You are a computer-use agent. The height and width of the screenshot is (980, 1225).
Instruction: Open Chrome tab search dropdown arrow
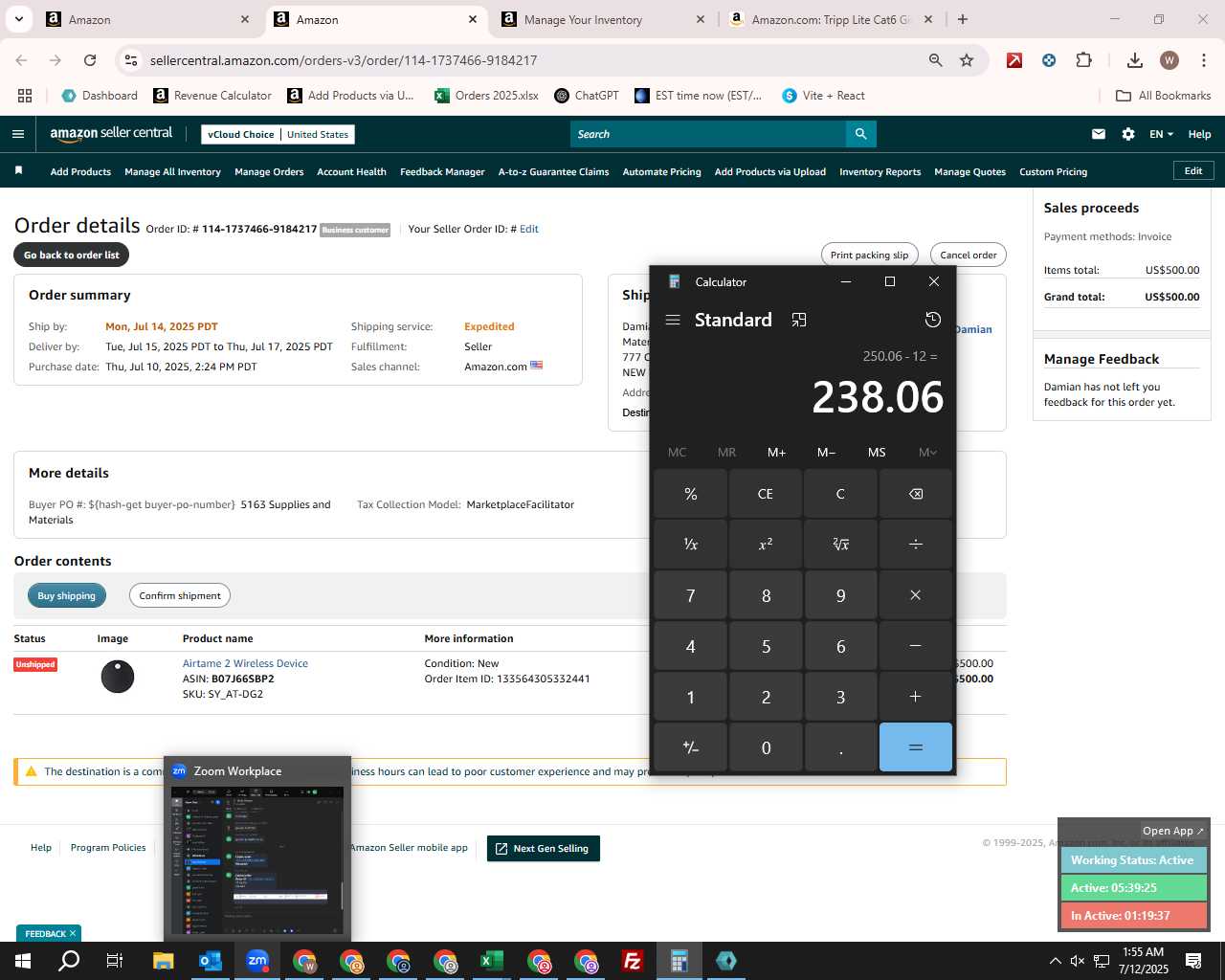[x=19, y=19]
